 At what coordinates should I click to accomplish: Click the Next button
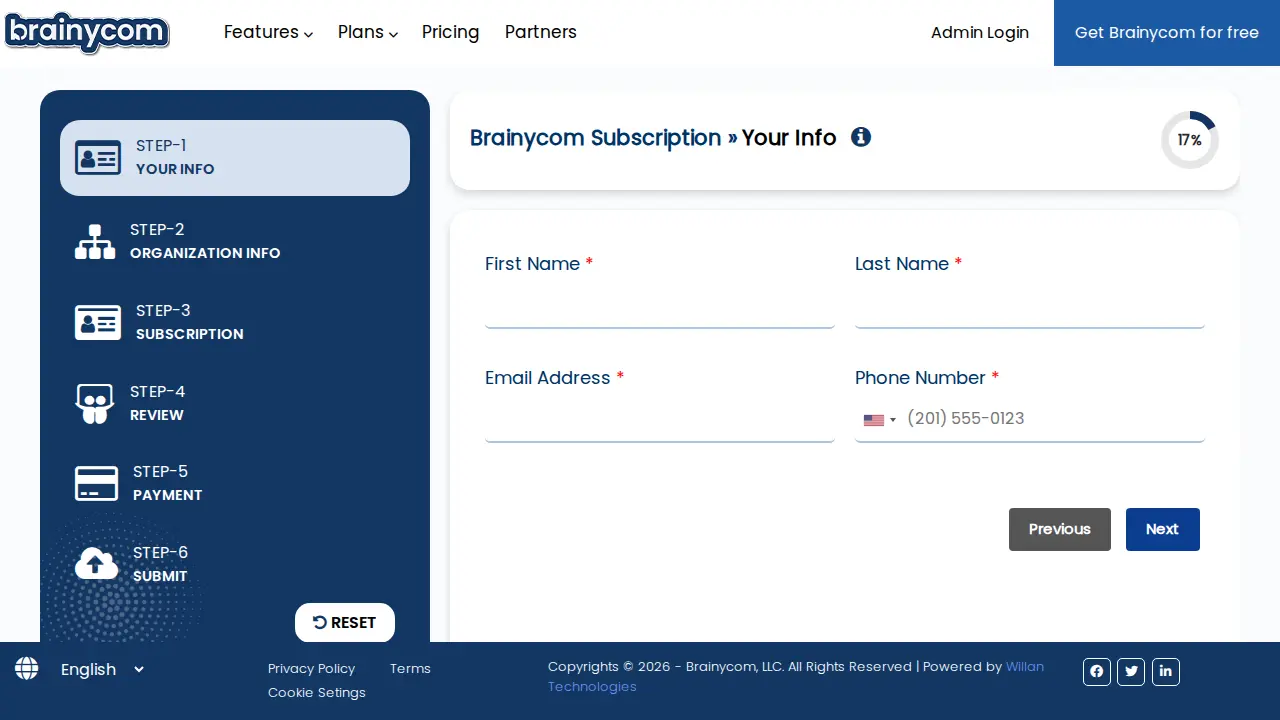[x=1163, y=529]
